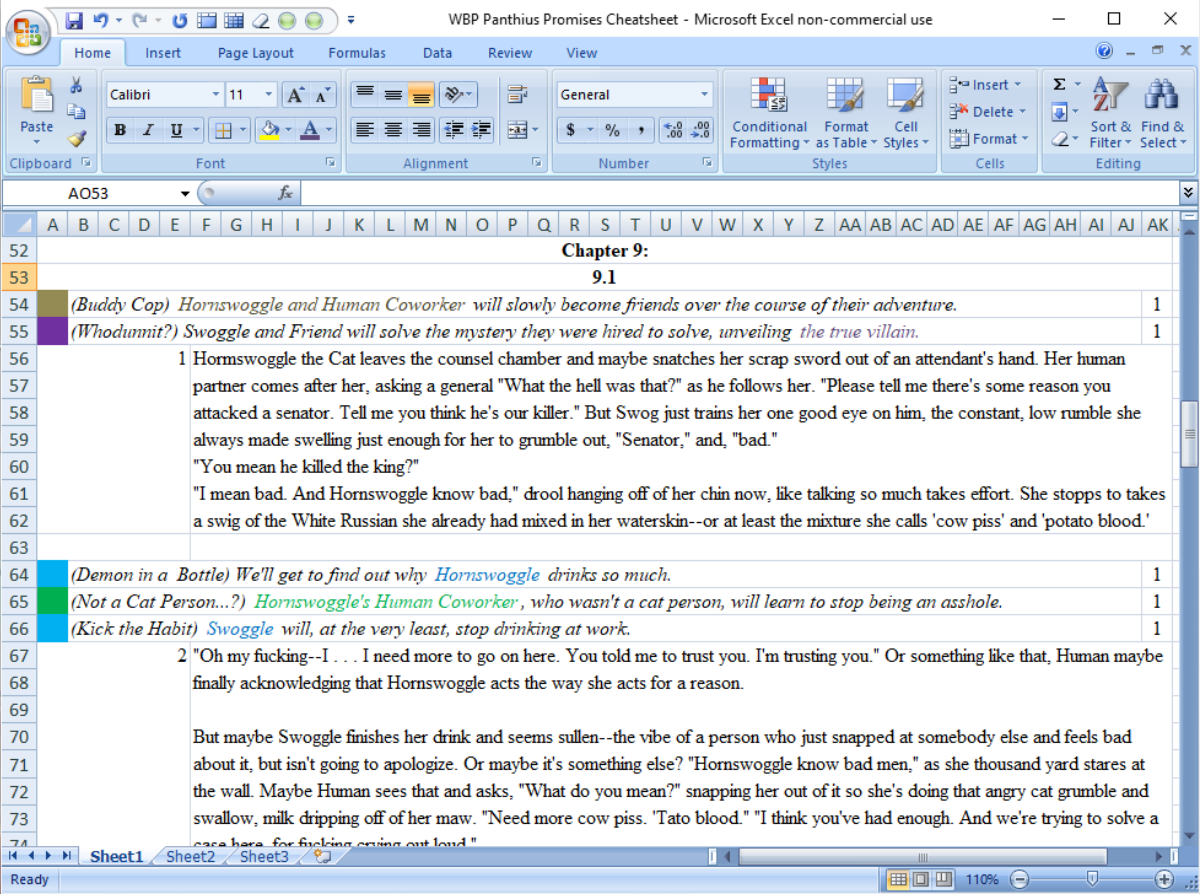The image size is (1200, 894).
Task: Save the workbook from Quick Access Toolbar
Action: (75, 19)
